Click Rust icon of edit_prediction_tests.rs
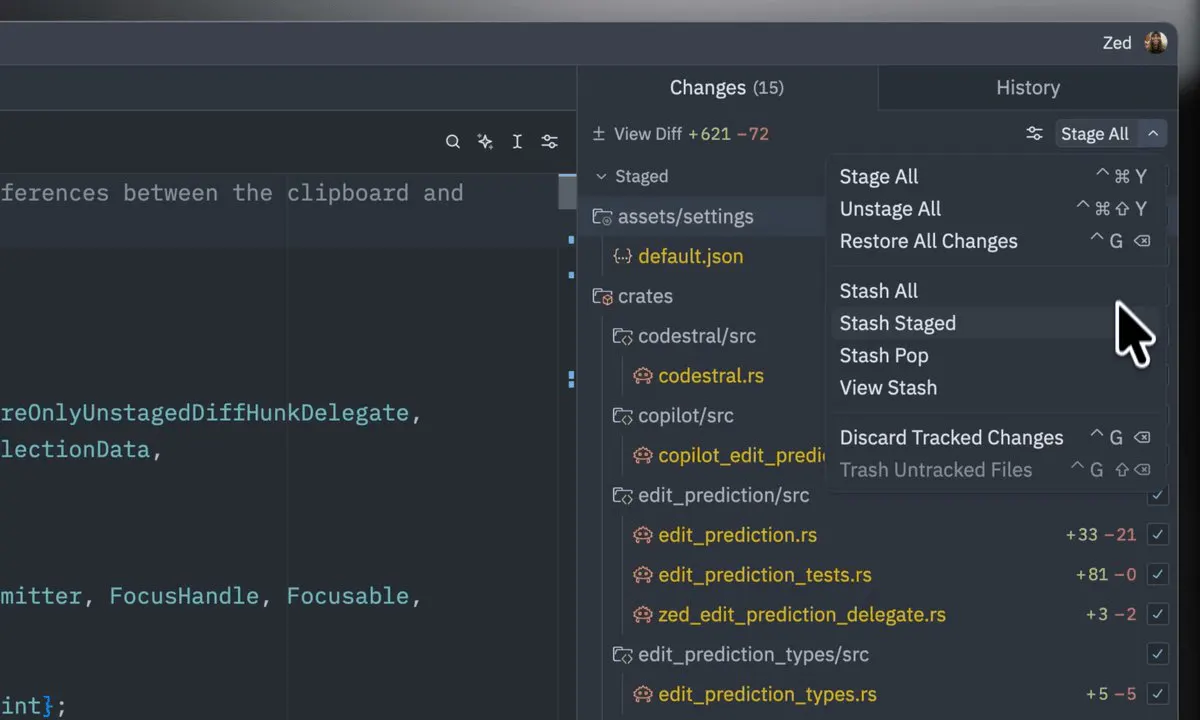The width and height of the screenshot is (1200, 720). pyautogui.click(x=643, y=576)
